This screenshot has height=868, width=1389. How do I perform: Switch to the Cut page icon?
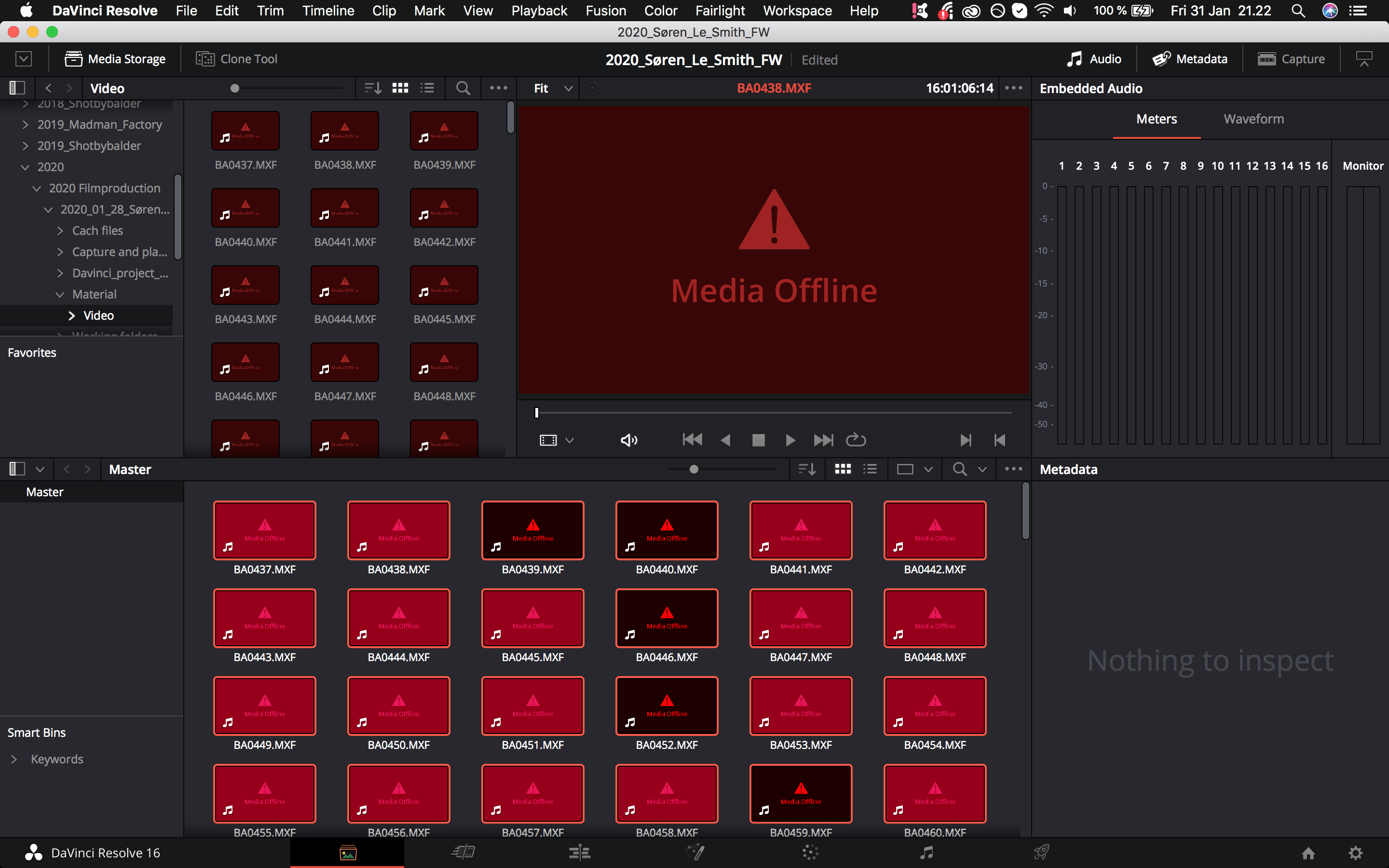(x=463, y=853)
